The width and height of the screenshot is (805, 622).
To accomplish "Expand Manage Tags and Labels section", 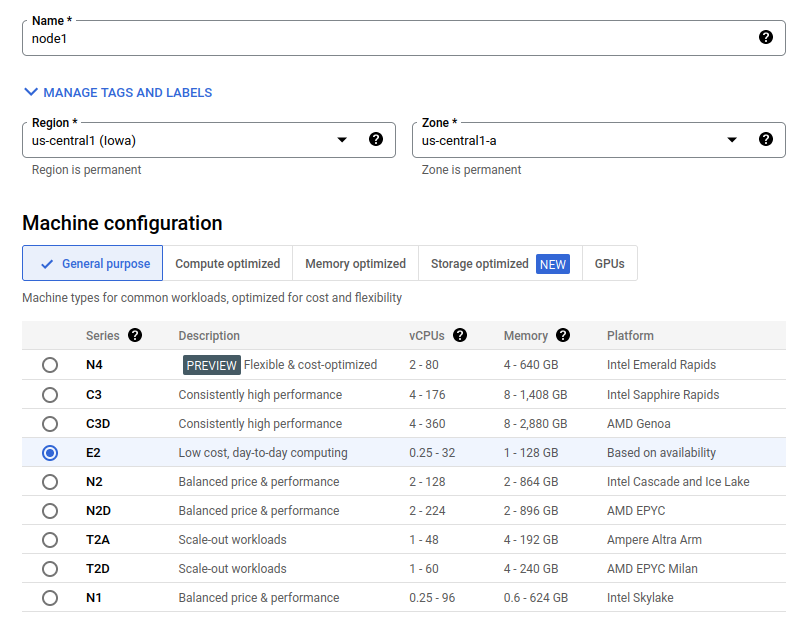I will 118,92.
